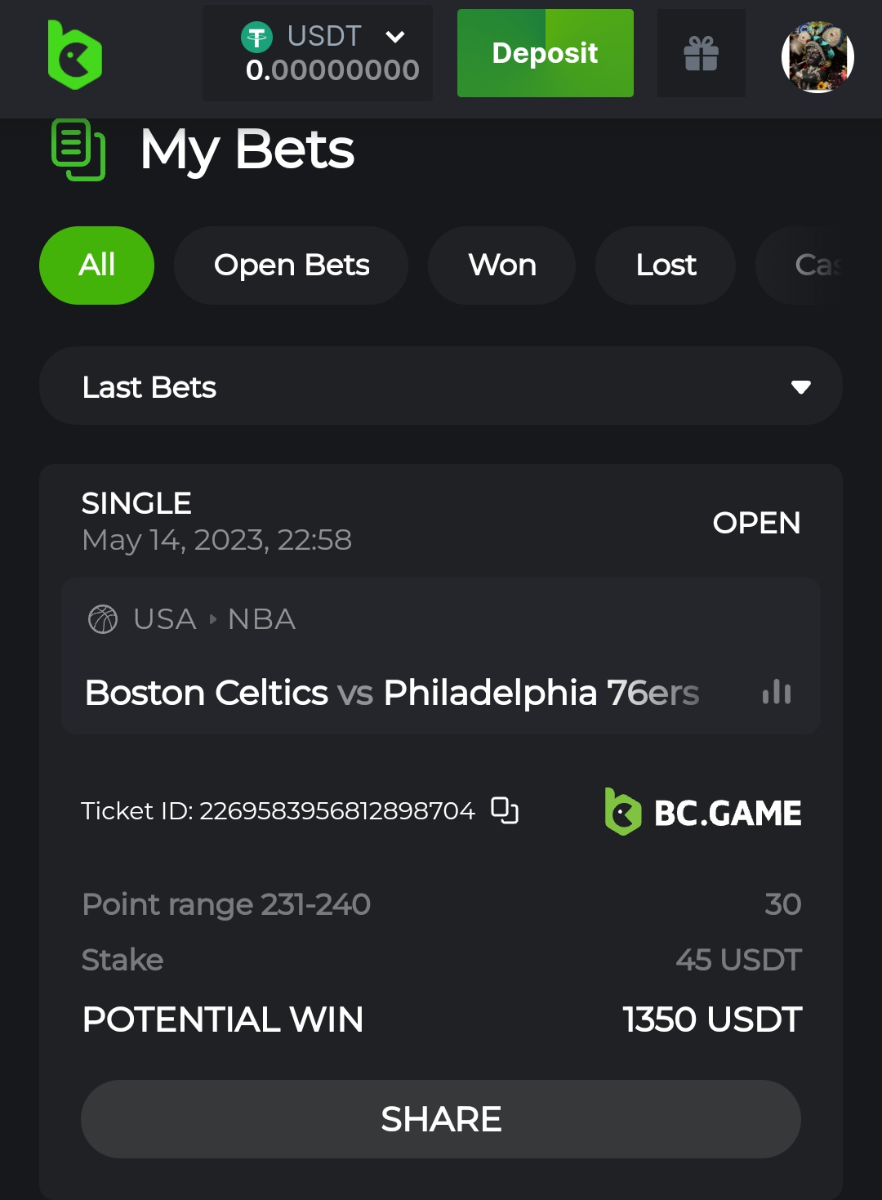Viewport: 882px width, 1200px height.
Task: Share this bet ticket
Action: point(440,1119)
